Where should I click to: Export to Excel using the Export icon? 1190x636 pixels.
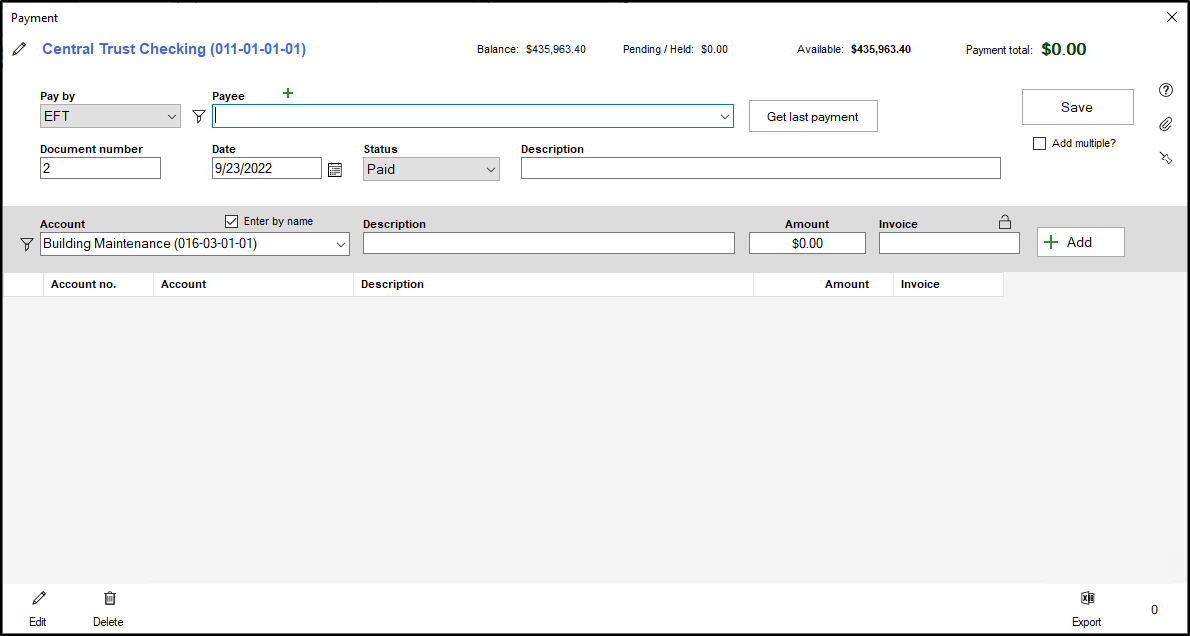(x=1087, y=599)
